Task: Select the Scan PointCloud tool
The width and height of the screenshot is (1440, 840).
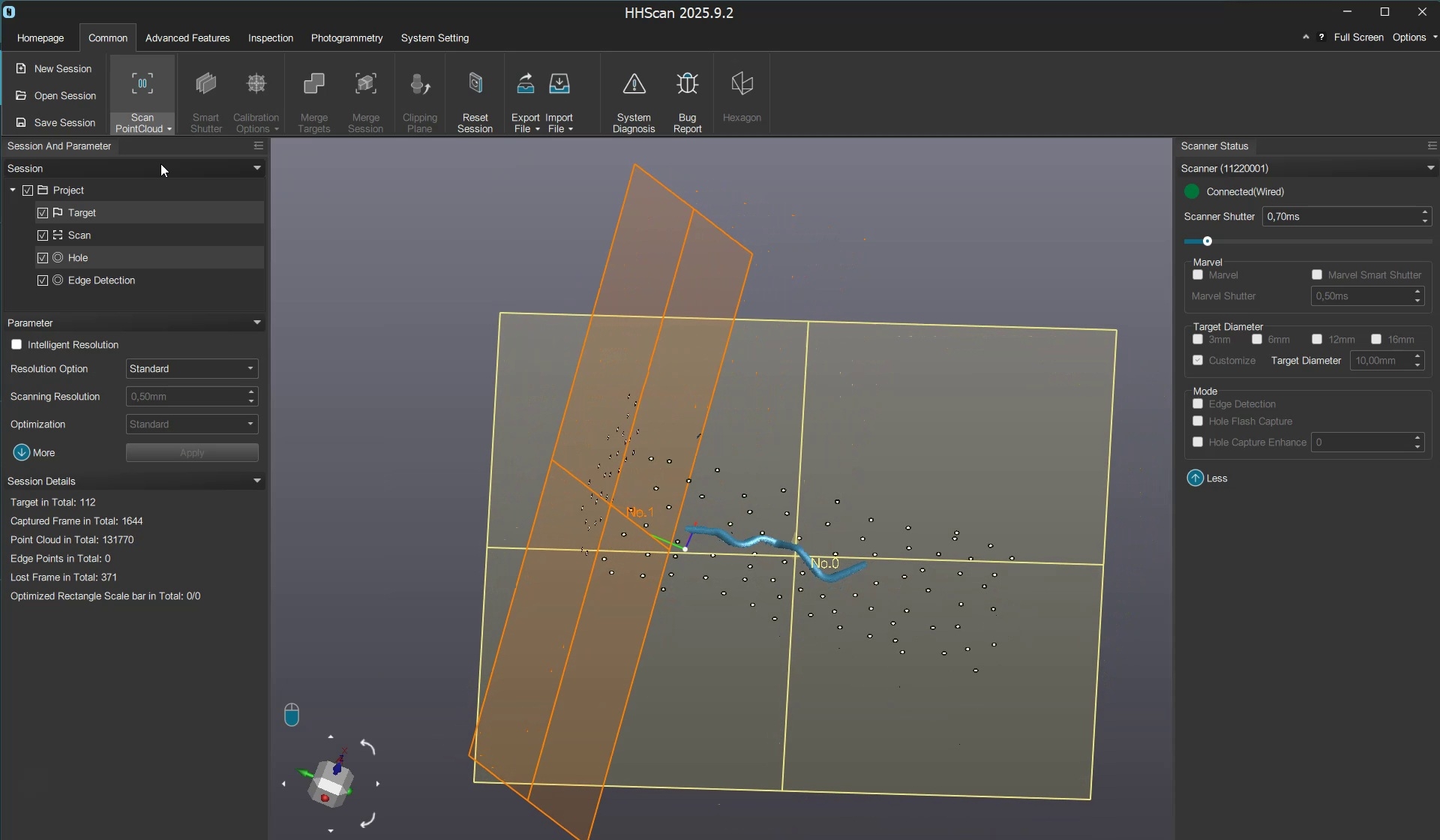Action: (142, 96)
